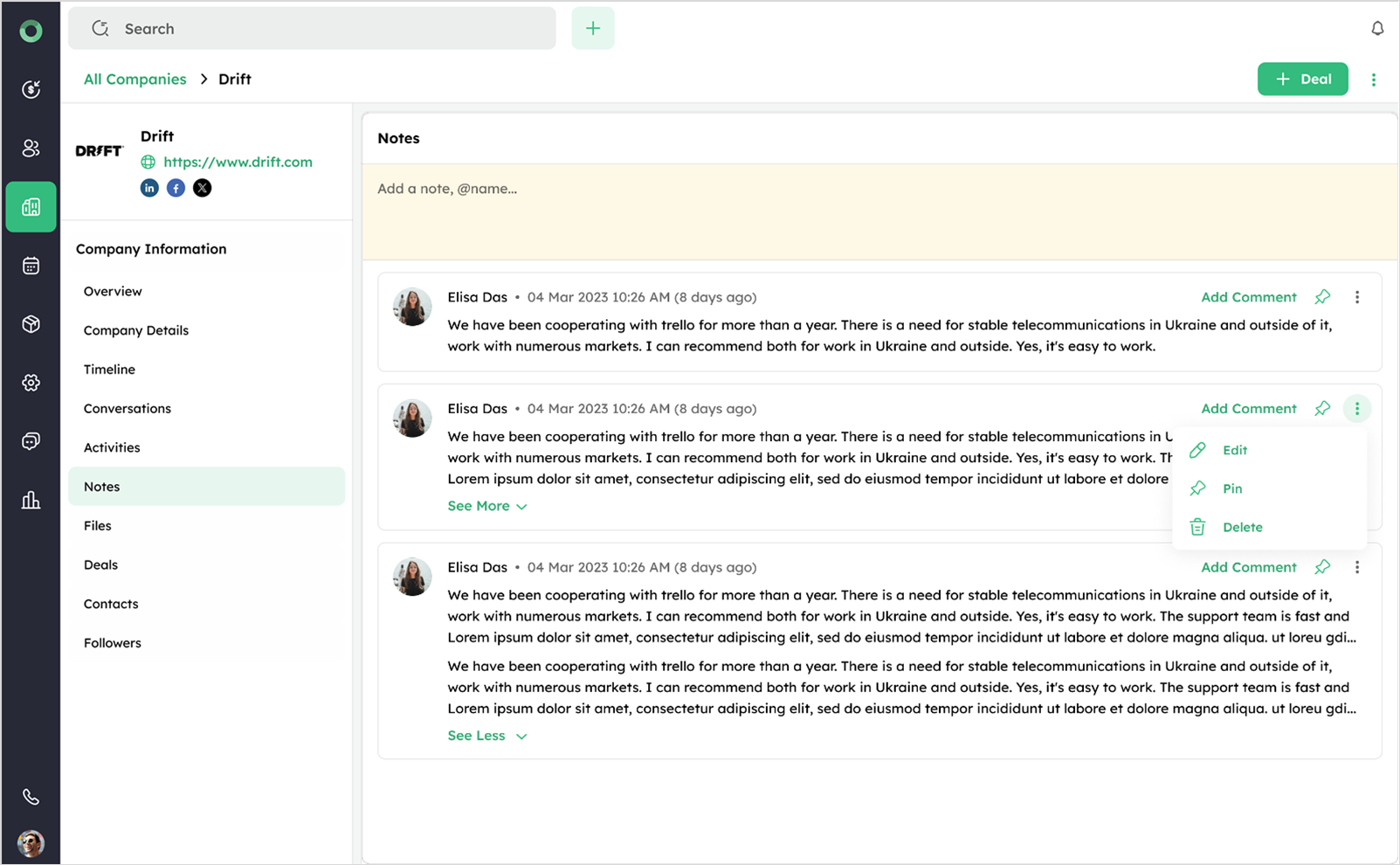Viewport: 1400px width, 865px height.
Task: Choose Delete from the note menu
Action: (1242, 527)
